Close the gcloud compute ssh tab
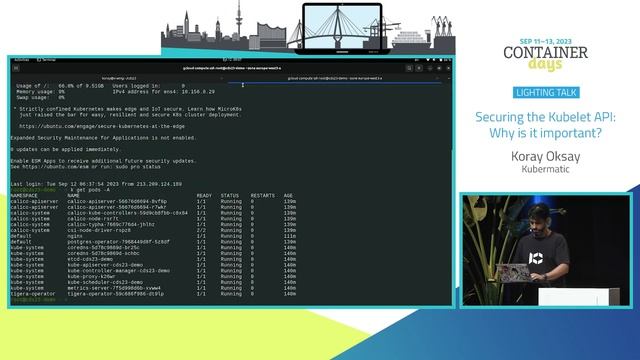The image size is (640, 360). [x=437, y=78]
